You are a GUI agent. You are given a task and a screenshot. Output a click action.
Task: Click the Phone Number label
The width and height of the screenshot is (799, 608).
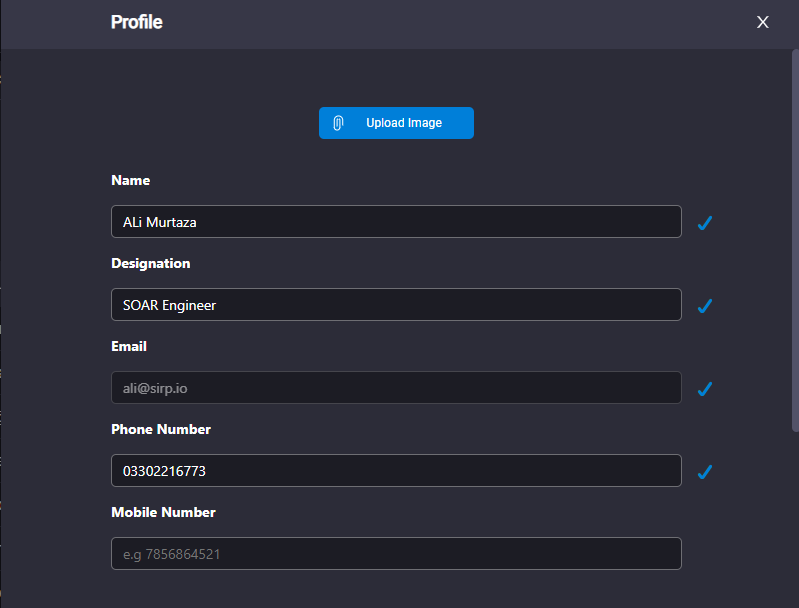pos(161,430)
